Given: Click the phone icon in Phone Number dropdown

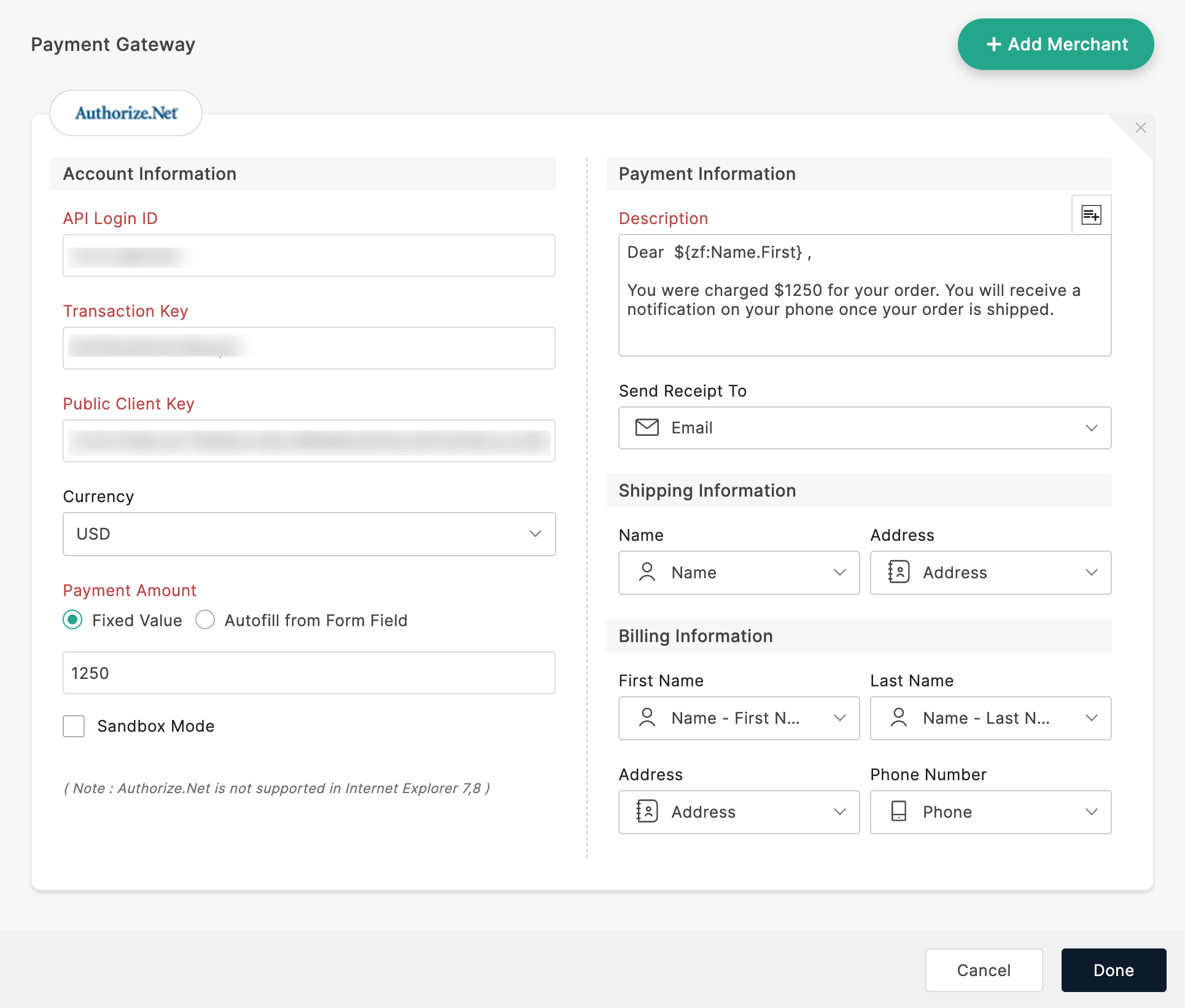Looking at the screenshot, I should coord(898,812).
